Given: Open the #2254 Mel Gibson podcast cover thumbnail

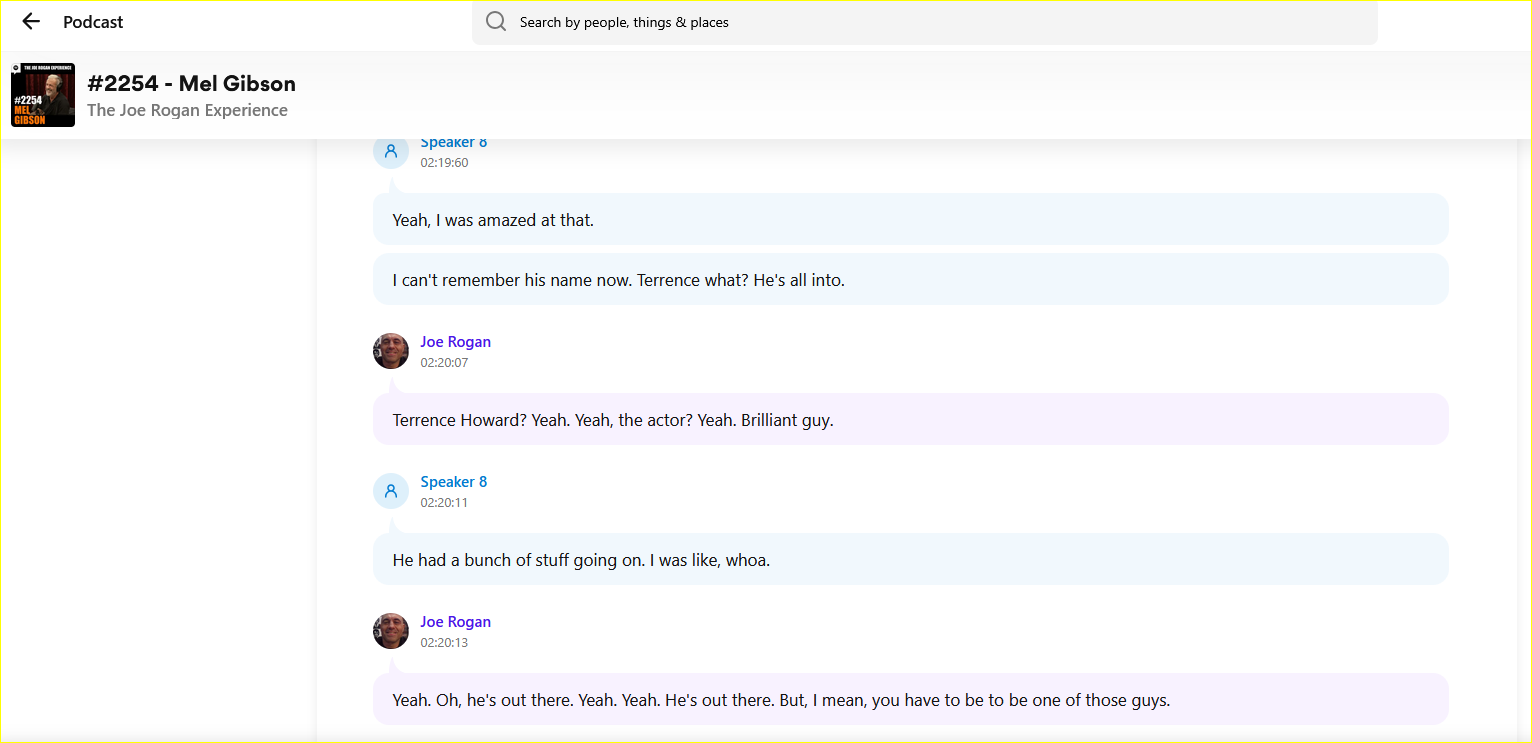Looking at the screenshot, I should click(x=43, y=95).
